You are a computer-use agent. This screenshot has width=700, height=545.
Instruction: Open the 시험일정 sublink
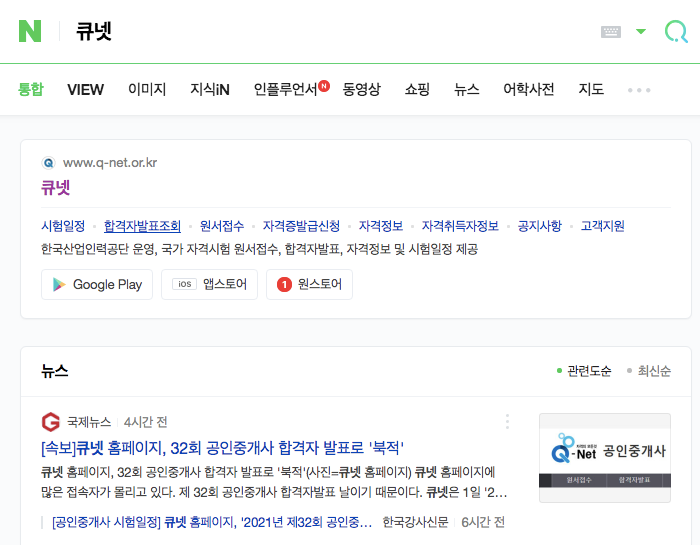click(x=63, y=226)
